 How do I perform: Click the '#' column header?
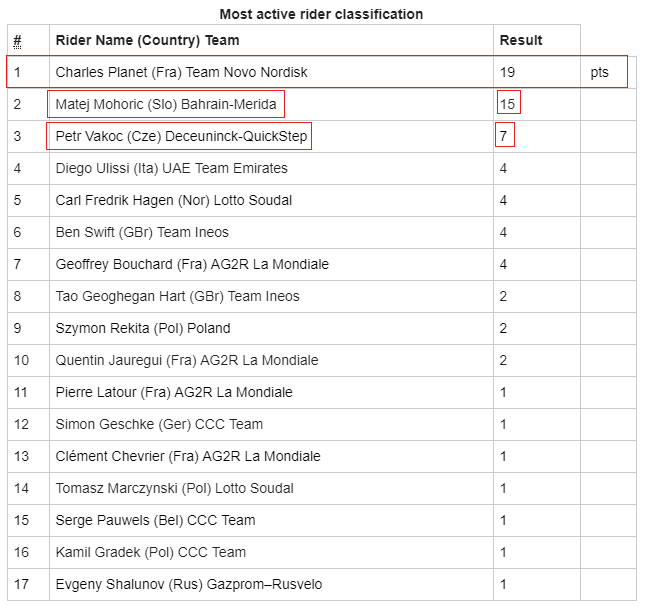tap(17, 41)
